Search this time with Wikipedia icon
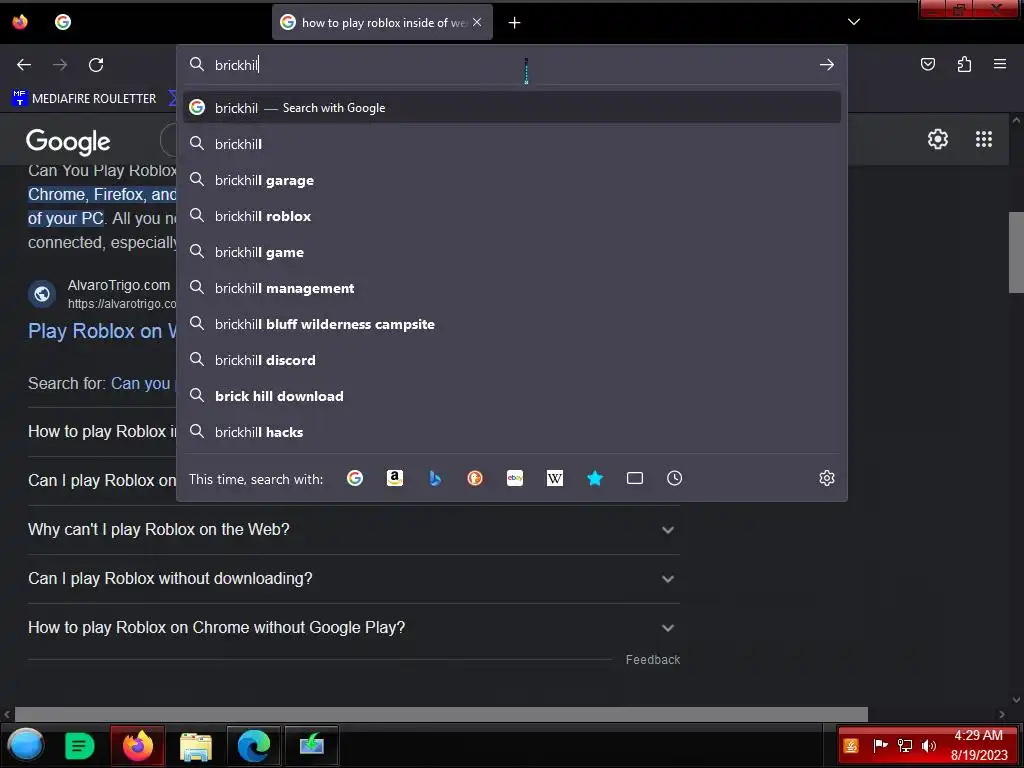 pyautogui.click(x=554, y=479)
